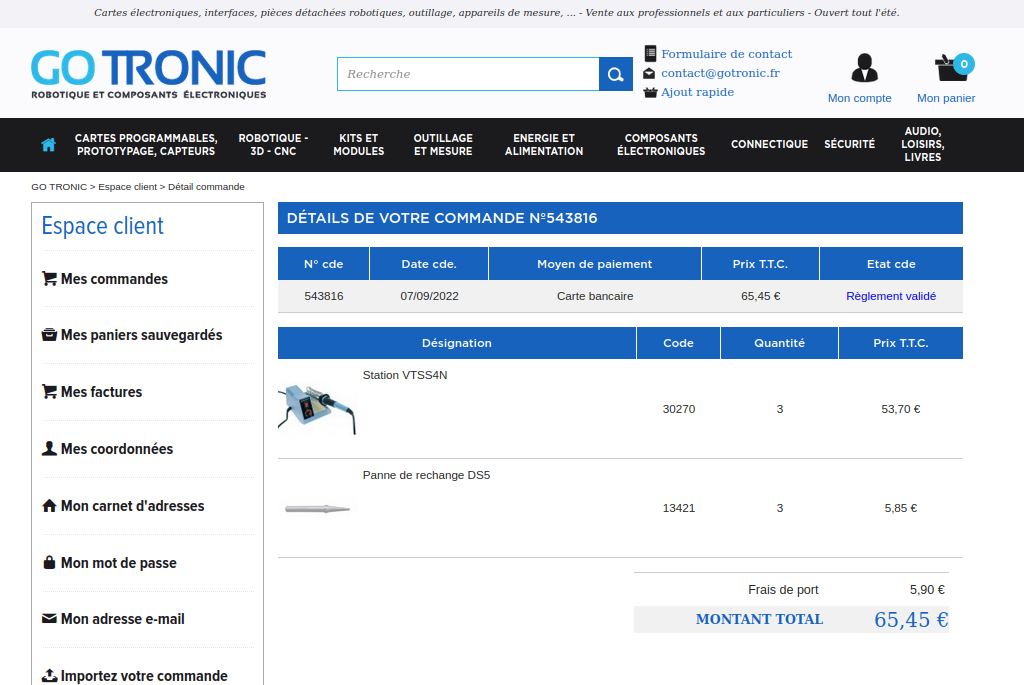
Task: Click the Formulaire de contact link
Action: coord(726,54)
